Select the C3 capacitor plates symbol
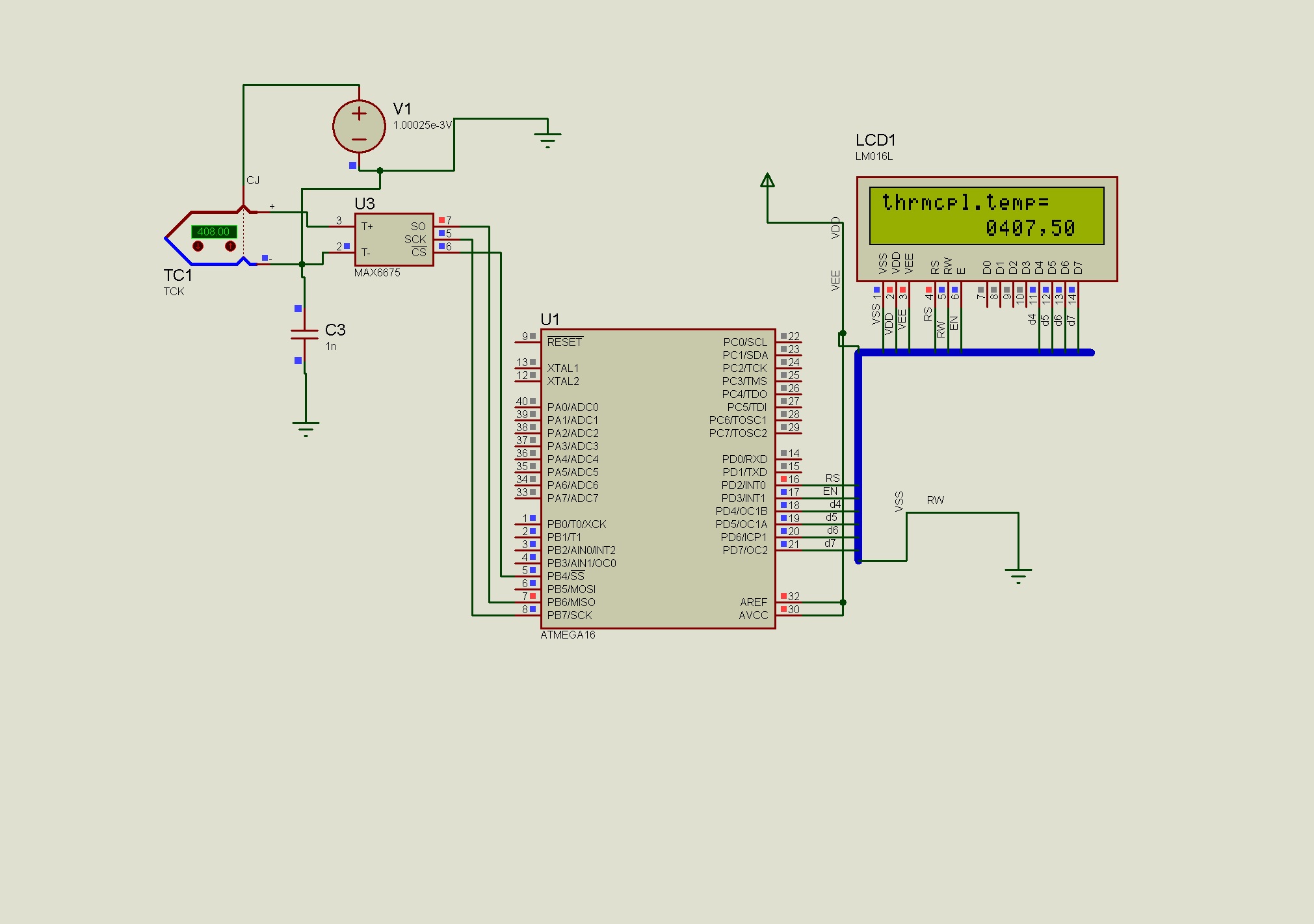The width and height of the screenshot is (1314, 924). pos(304,334)
